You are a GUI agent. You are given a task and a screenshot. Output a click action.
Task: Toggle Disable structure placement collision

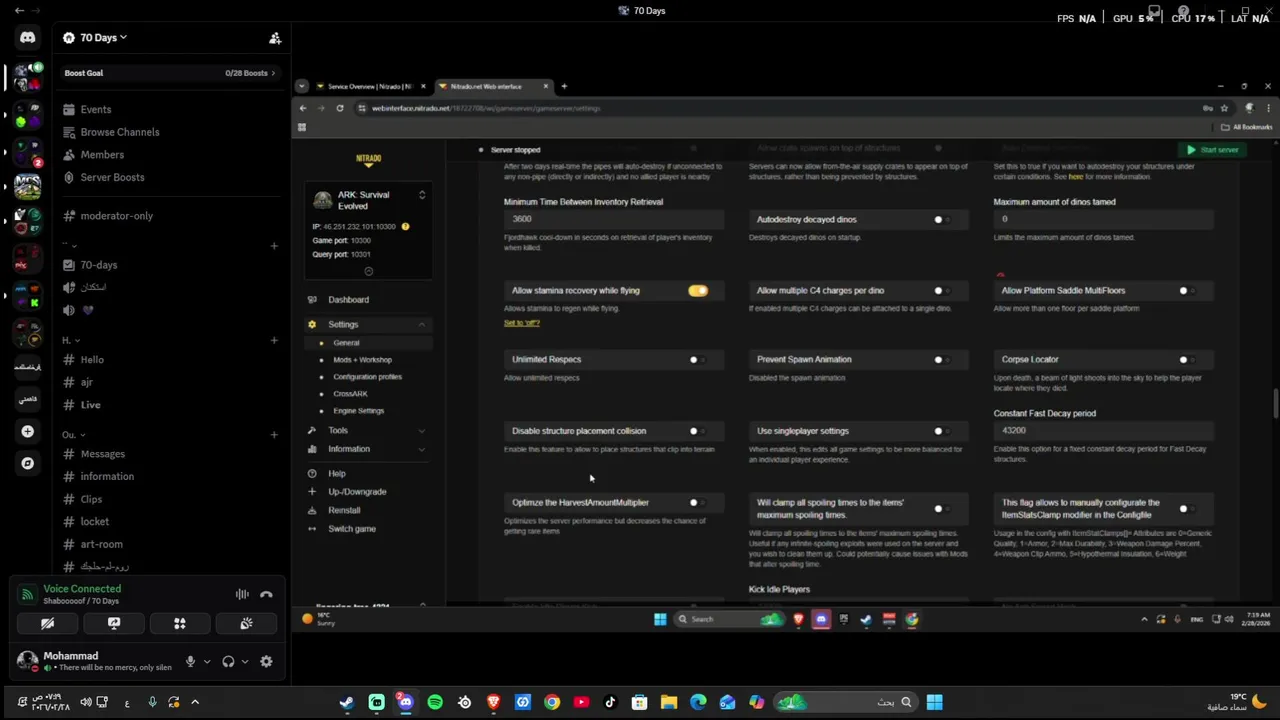tap(697, 431)
